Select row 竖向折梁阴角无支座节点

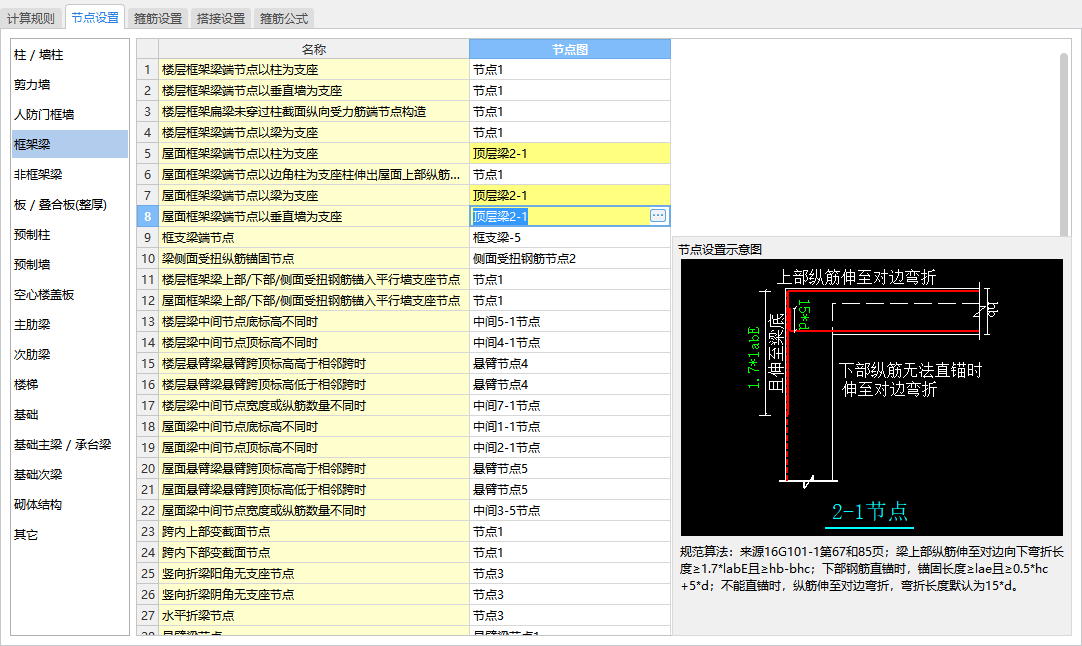click(314, 594)
